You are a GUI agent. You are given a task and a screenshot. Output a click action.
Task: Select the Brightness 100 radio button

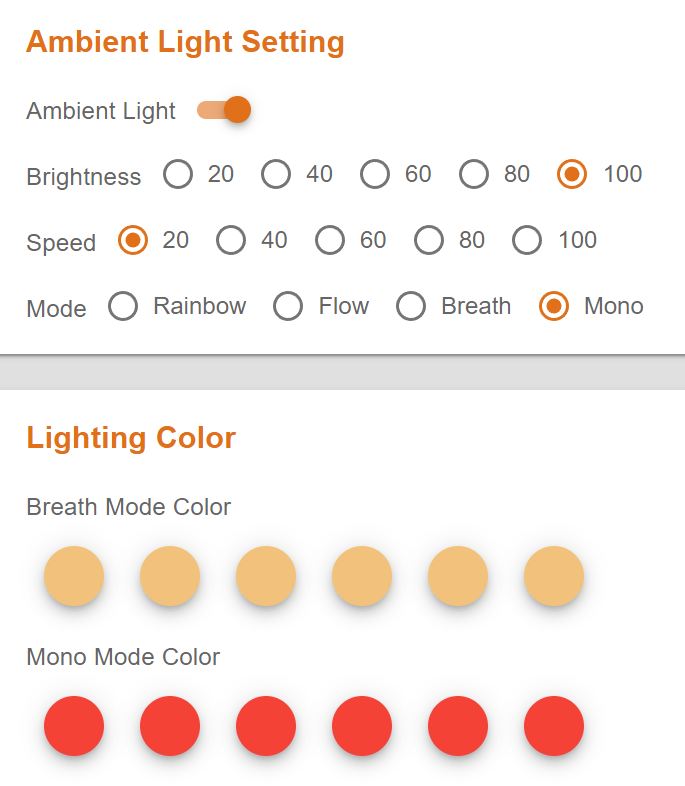tap(573, 175)
